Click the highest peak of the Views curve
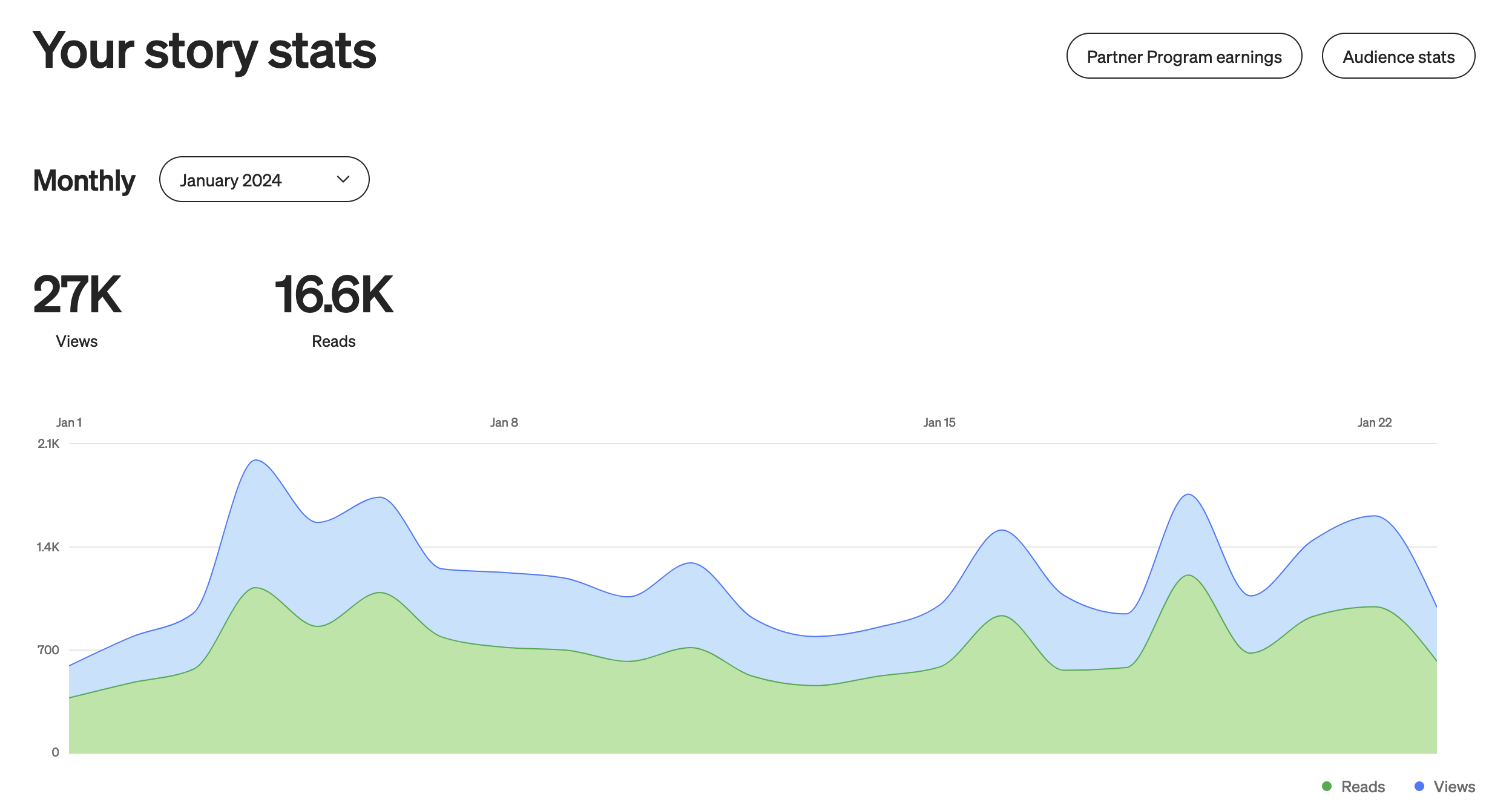The image size is (1512, 811). pos(256,461)
